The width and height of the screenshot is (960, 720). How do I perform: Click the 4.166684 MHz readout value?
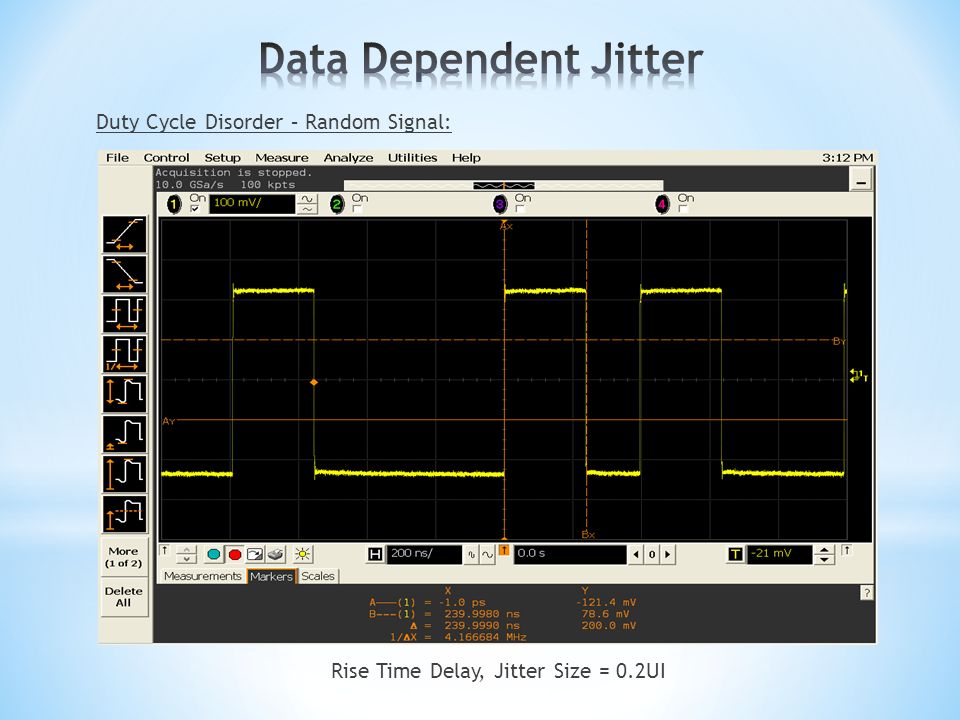tap(486, 637)
